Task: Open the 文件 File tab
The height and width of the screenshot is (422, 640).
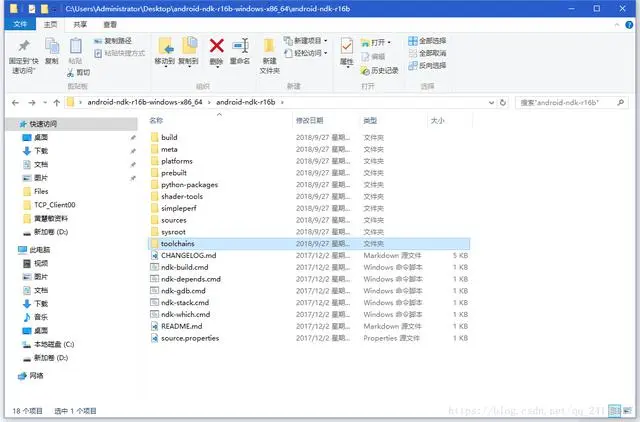Action: tap(20, 24)
